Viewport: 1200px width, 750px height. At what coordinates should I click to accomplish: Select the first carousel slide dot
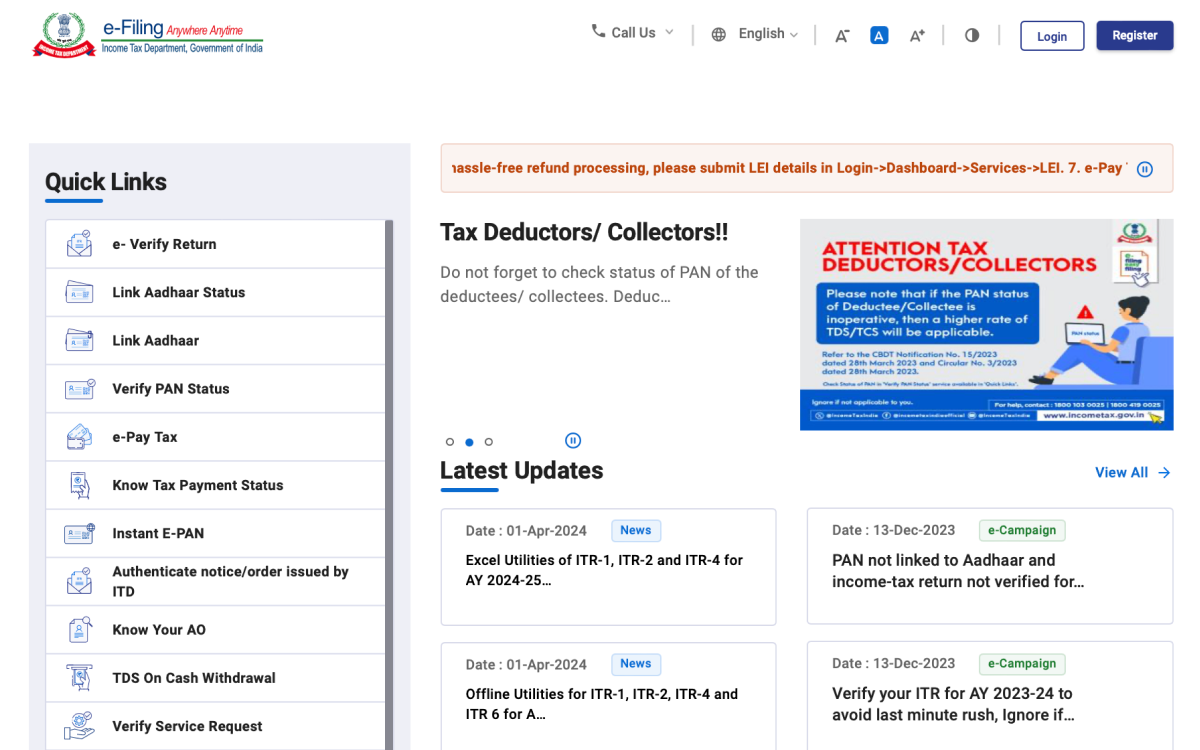(450, 442)
